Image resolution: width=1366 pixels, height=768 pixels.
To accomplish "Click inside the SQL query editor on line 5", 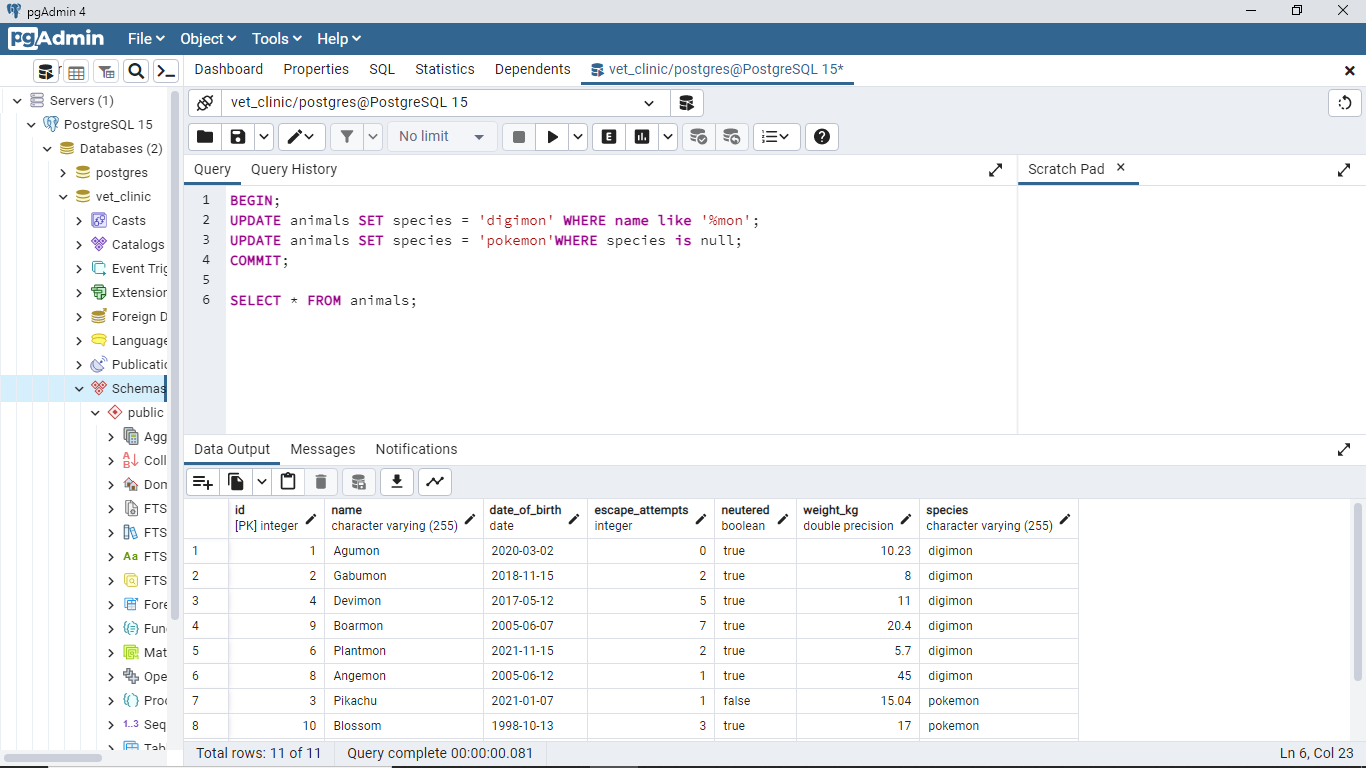I will [620, 280].
